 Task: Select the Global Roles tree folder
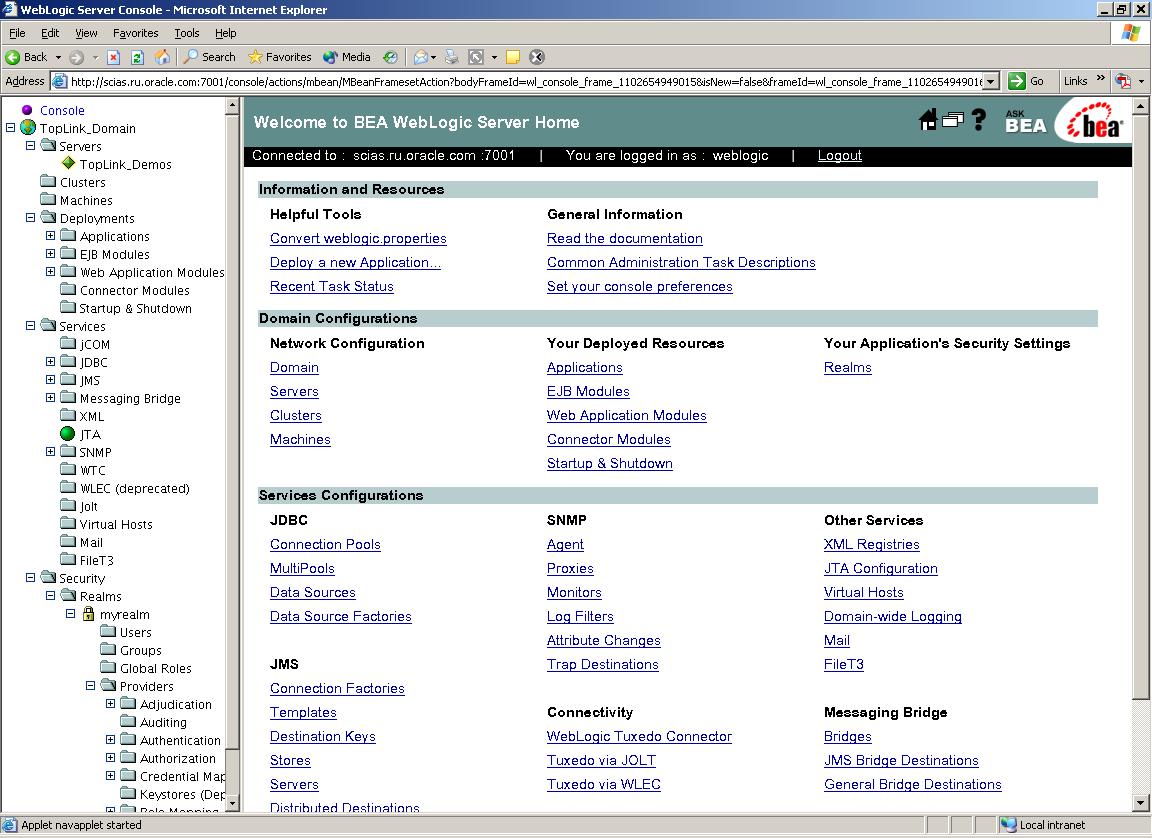[x=146, y=668]
